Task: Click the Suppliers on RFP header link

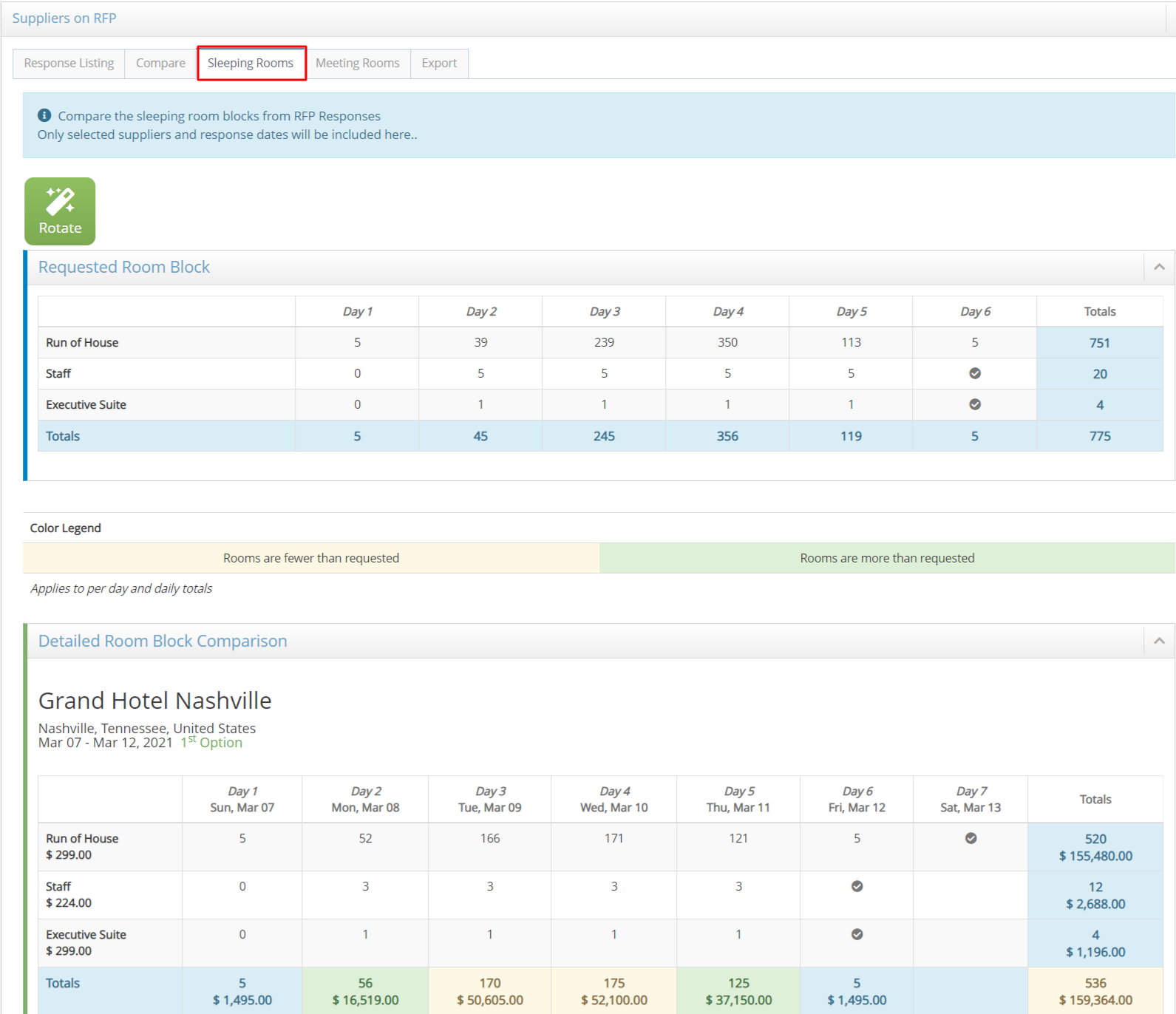Action: [x=64, y=18]
